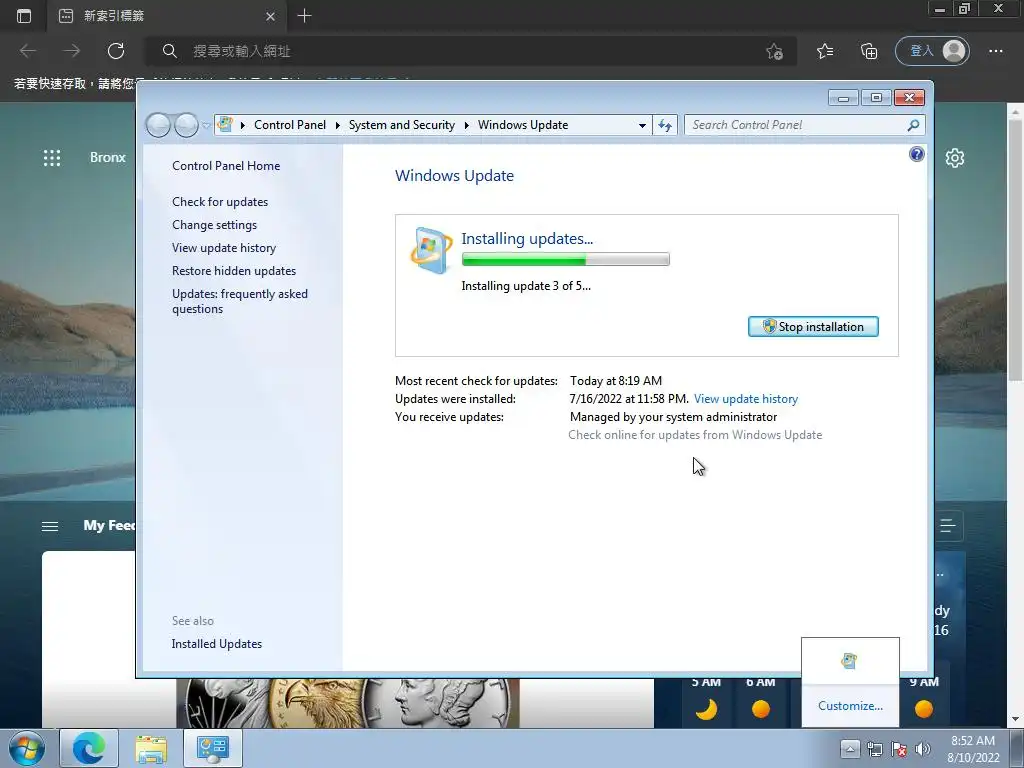Expand arrow after System and Security breadcrumb

pos(466,125)
